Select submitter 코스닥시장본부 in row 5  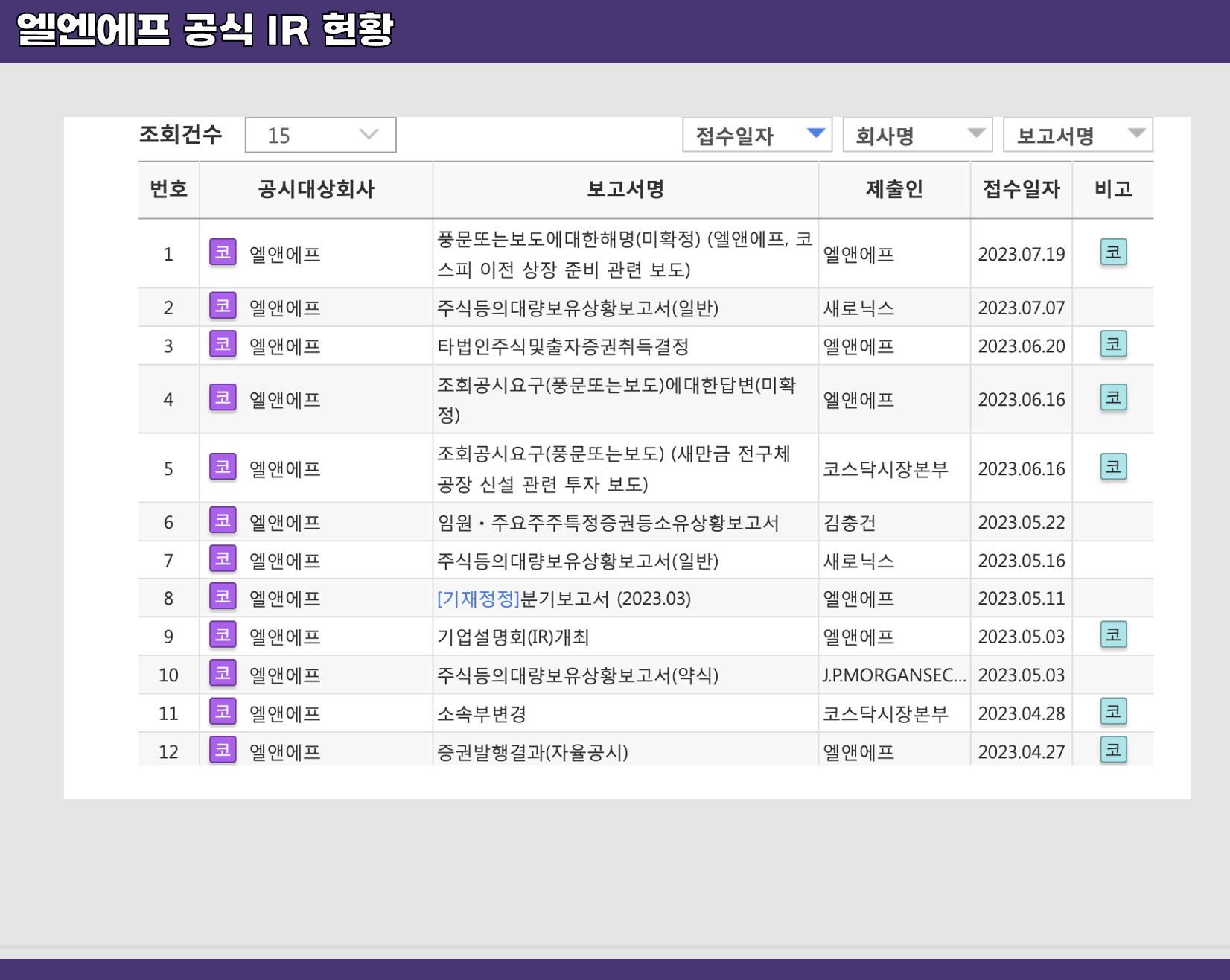(885, 469)
